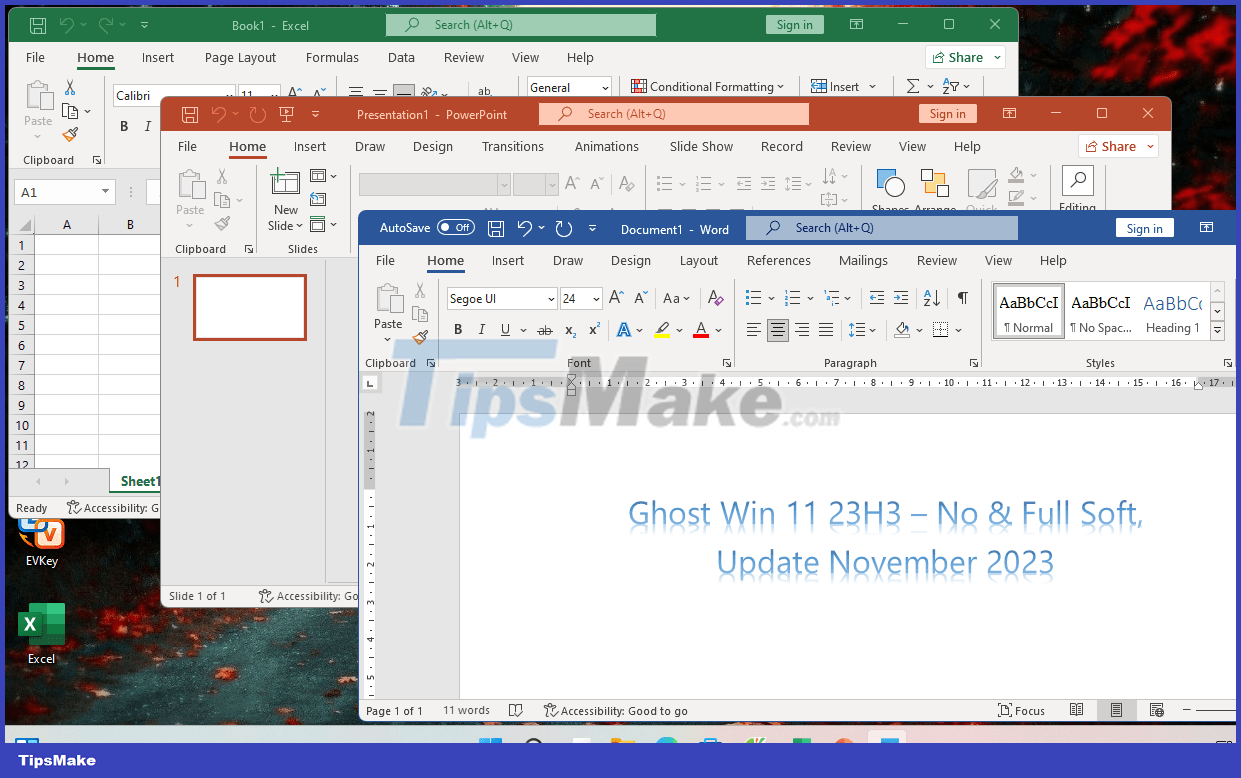
Task: Turn on AutoSave in Word
Action: tap(456, 227)
